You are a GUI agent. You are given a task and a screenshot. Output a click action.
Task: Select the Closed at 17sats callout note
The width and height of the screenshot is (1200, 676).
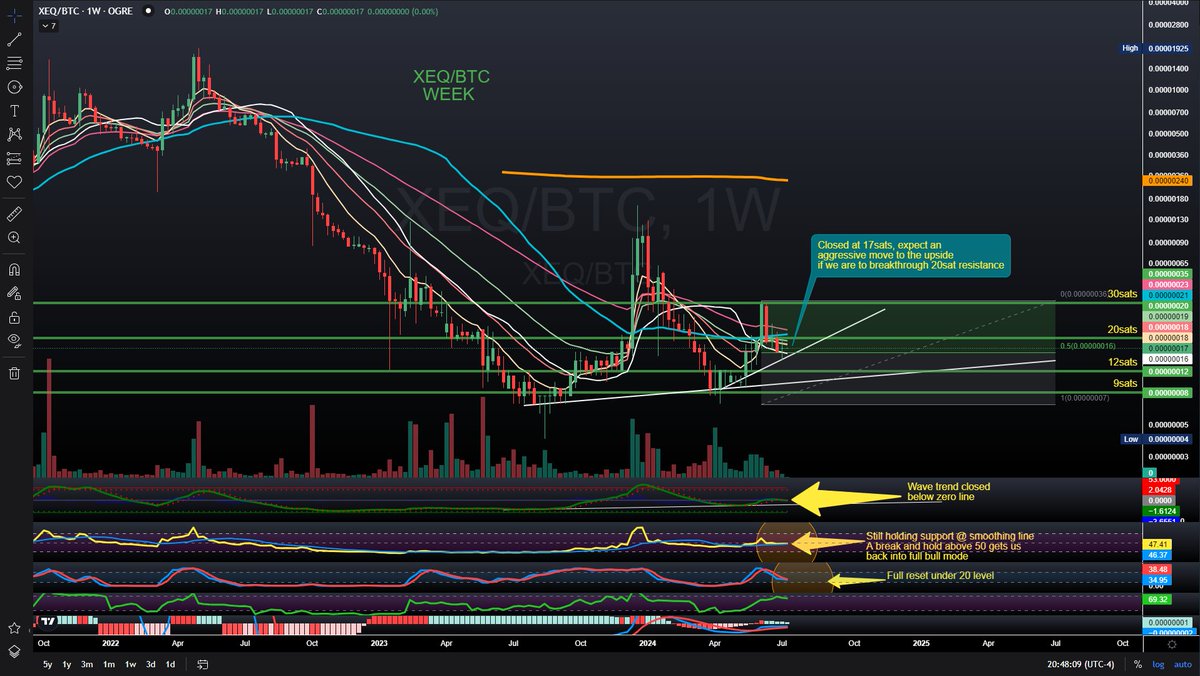(911, 255)
